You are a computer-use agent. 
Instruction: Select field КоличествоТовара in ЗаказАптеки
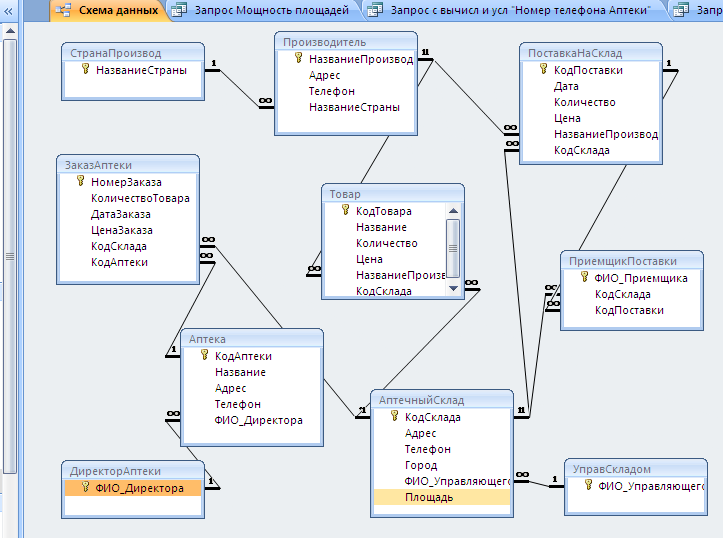click(140, 198)
